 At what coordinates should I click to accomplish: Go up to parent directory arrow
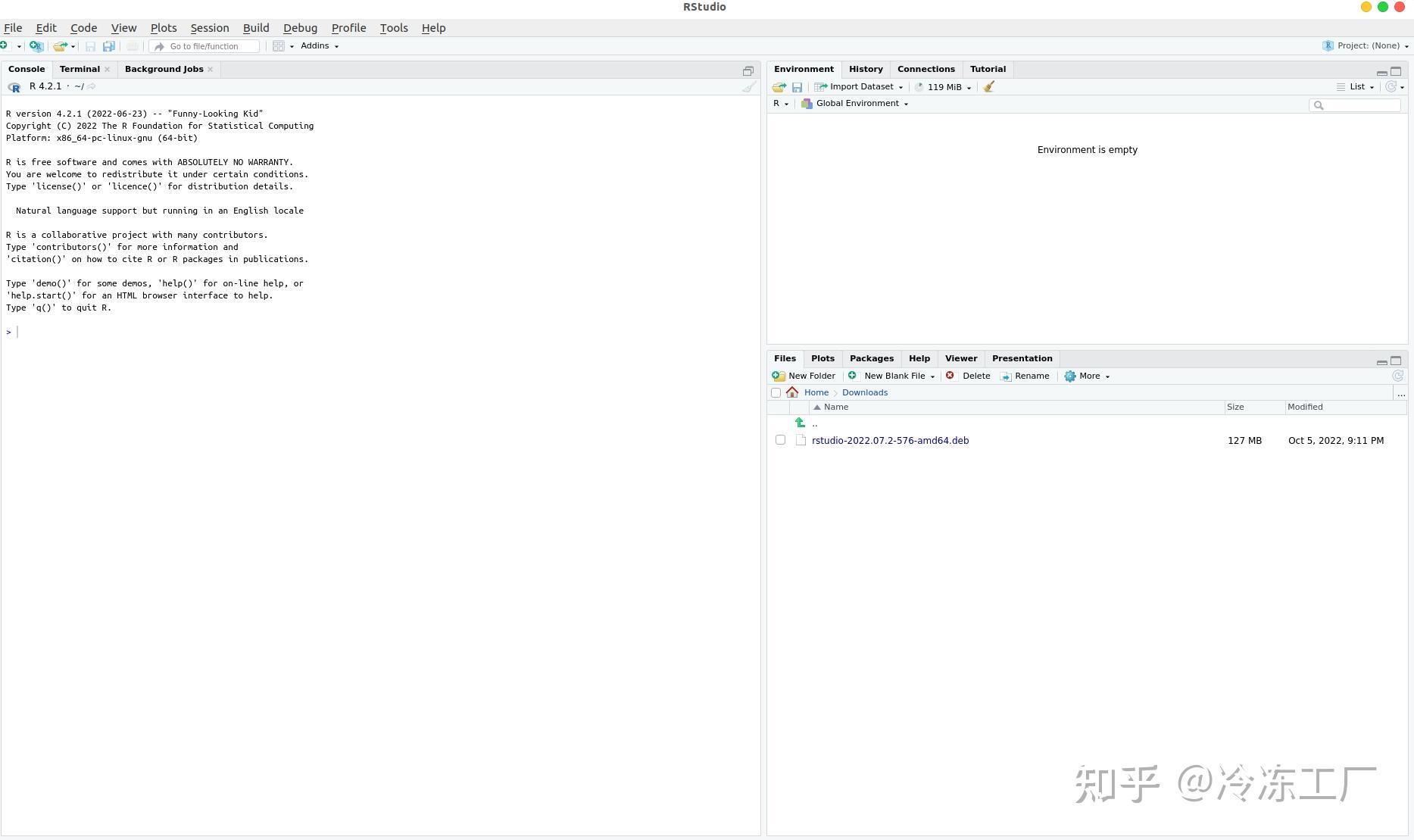(x=800, y=423)
